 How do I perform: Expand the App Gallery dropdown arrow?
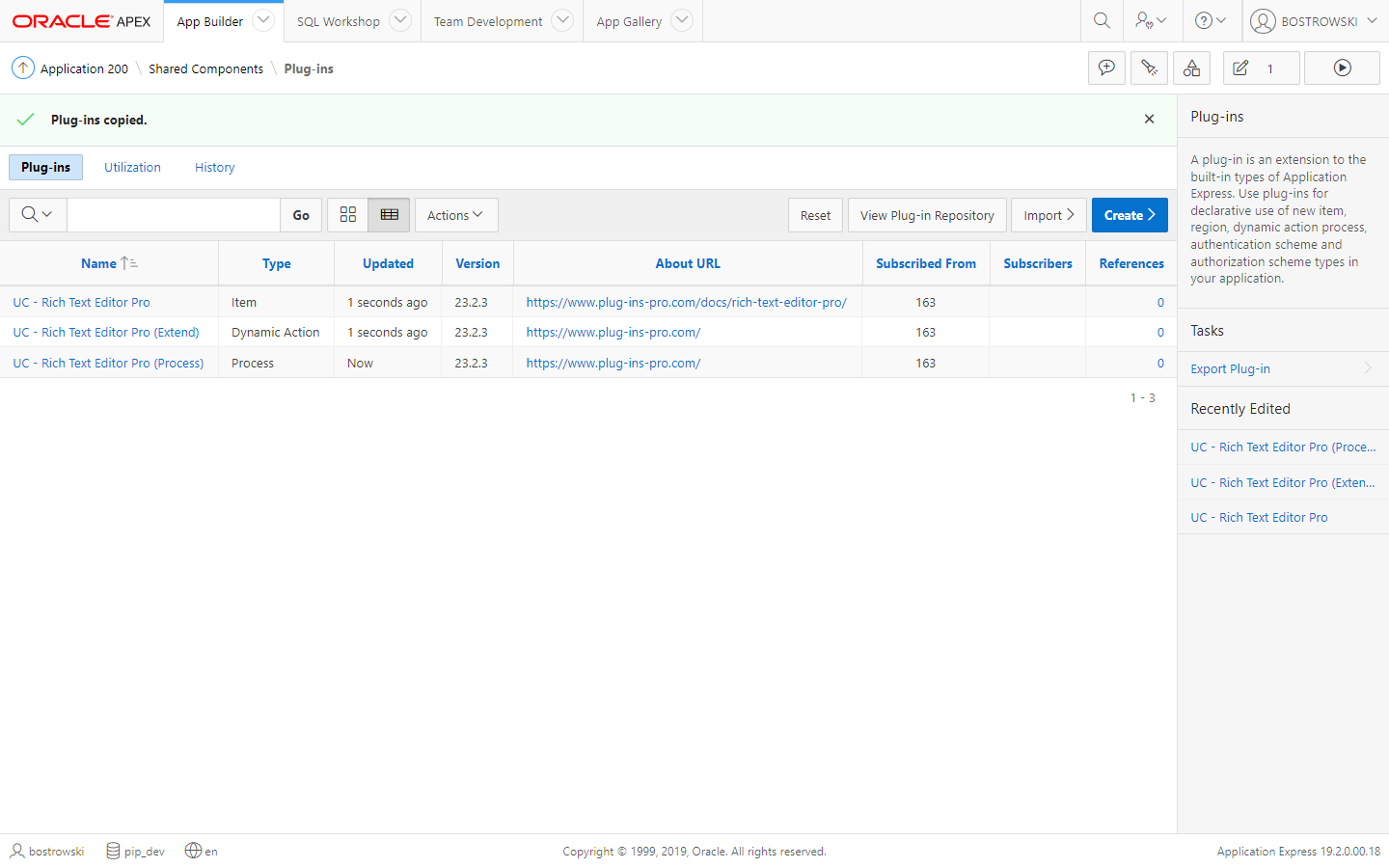pyautogui.click(x=682, y=20)
